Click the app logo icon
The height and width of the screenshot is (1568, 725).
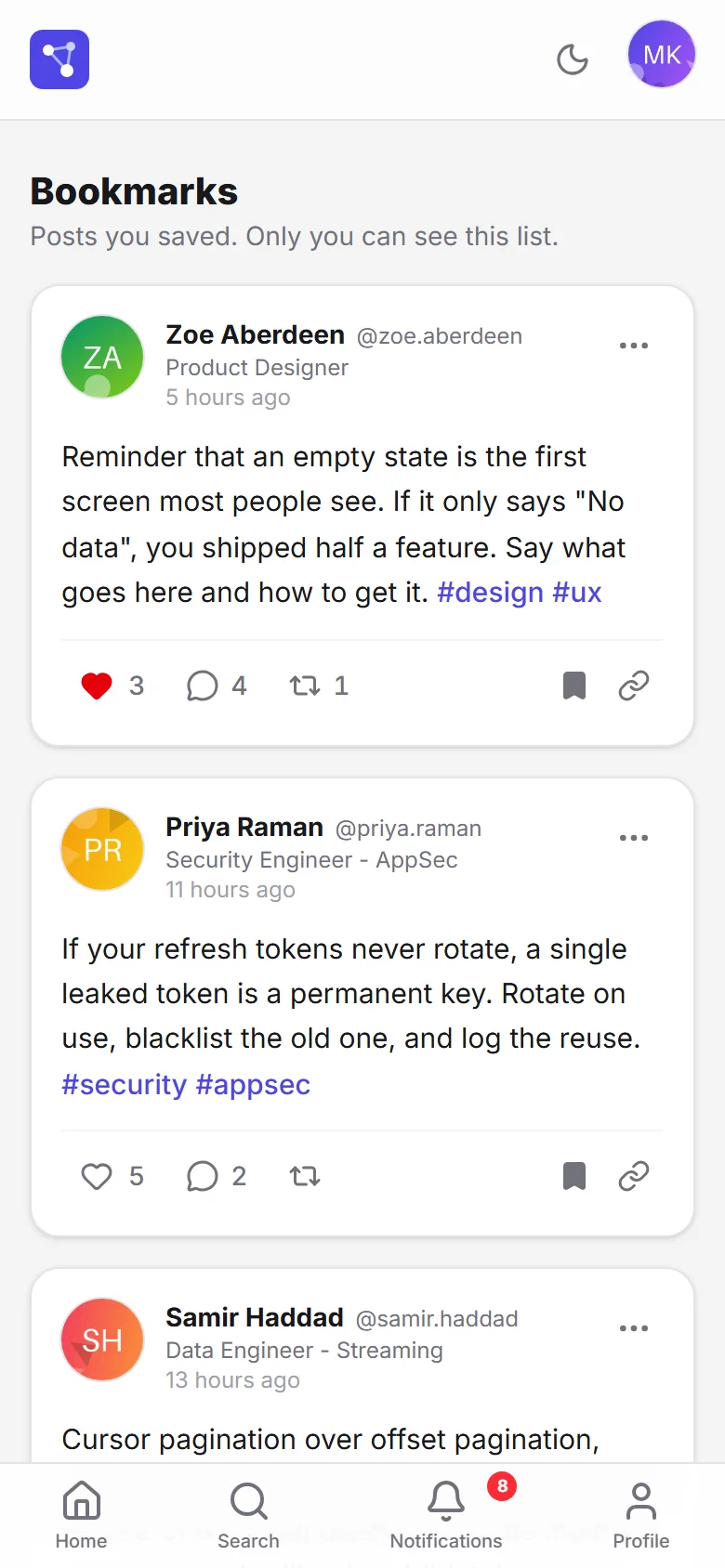(59, 59)
